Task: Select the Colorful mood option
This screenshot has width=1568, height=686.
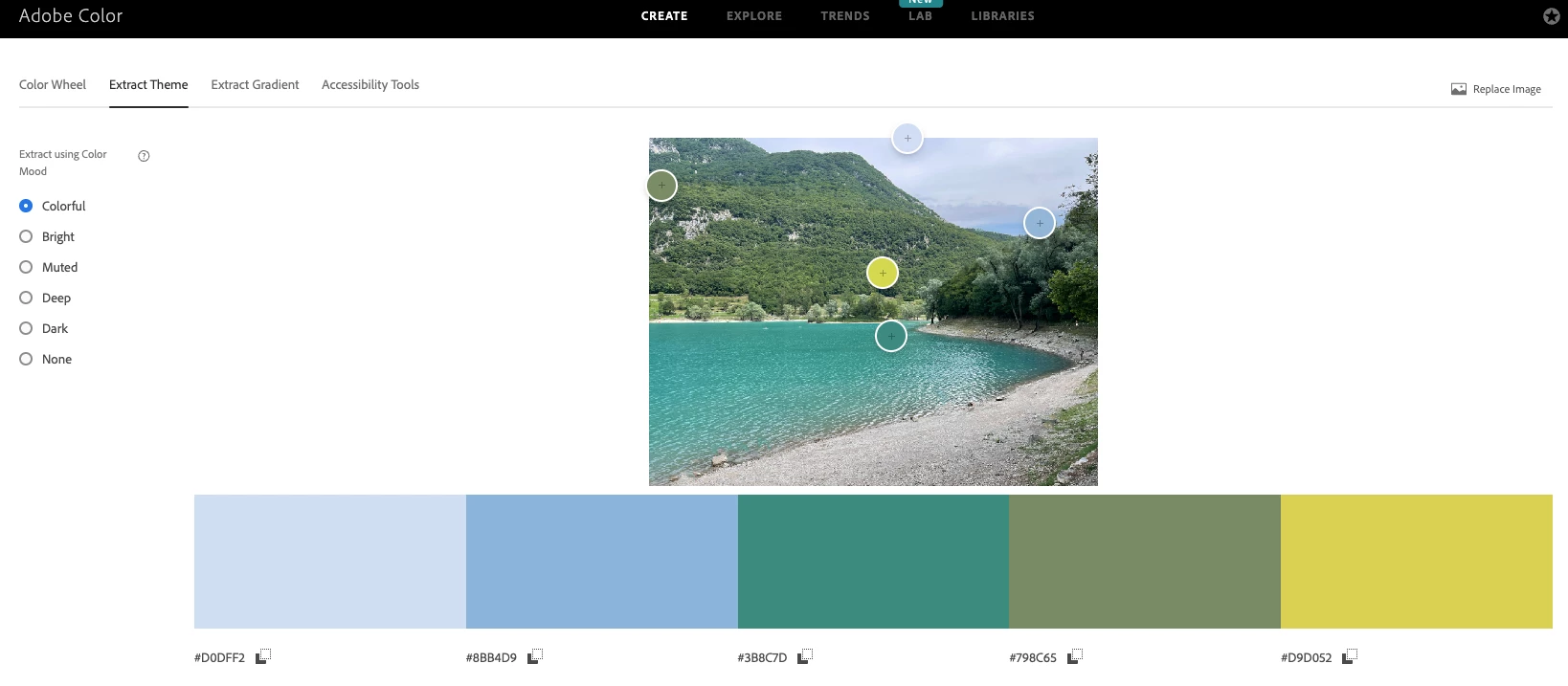Action: pyautogui.click(x=53, y=206)
